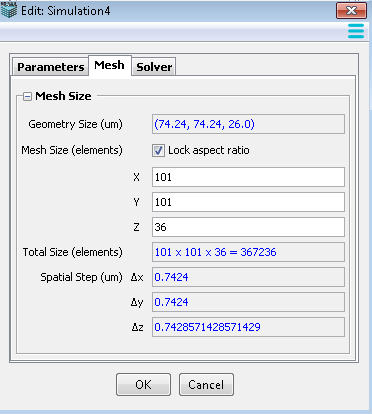Image resolution: width=372 pixels, height=414 pixels.
Task: Select the Δy spatial step value
Action: [248, 302]
